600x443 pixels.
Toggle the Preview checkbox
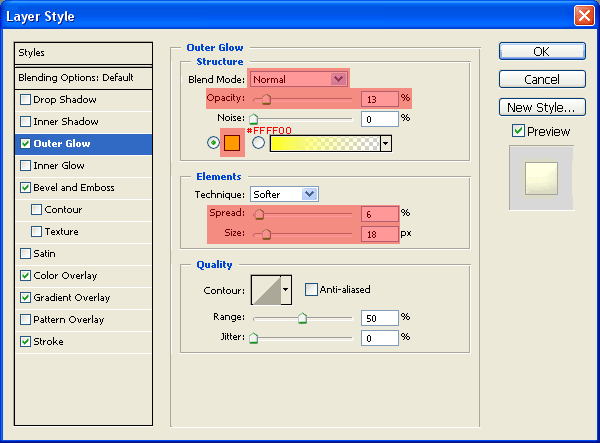pyautogui.click(x=518, y=131)
